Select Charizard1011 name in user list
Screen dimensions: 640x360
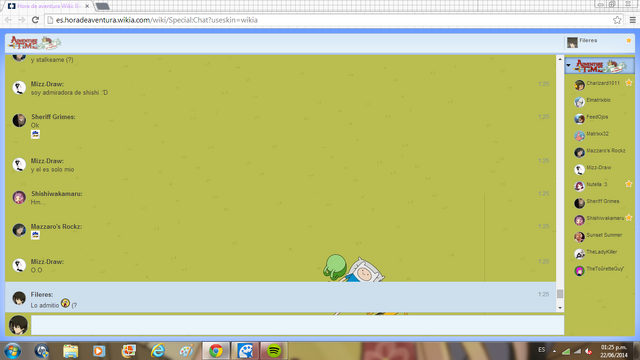603,83
